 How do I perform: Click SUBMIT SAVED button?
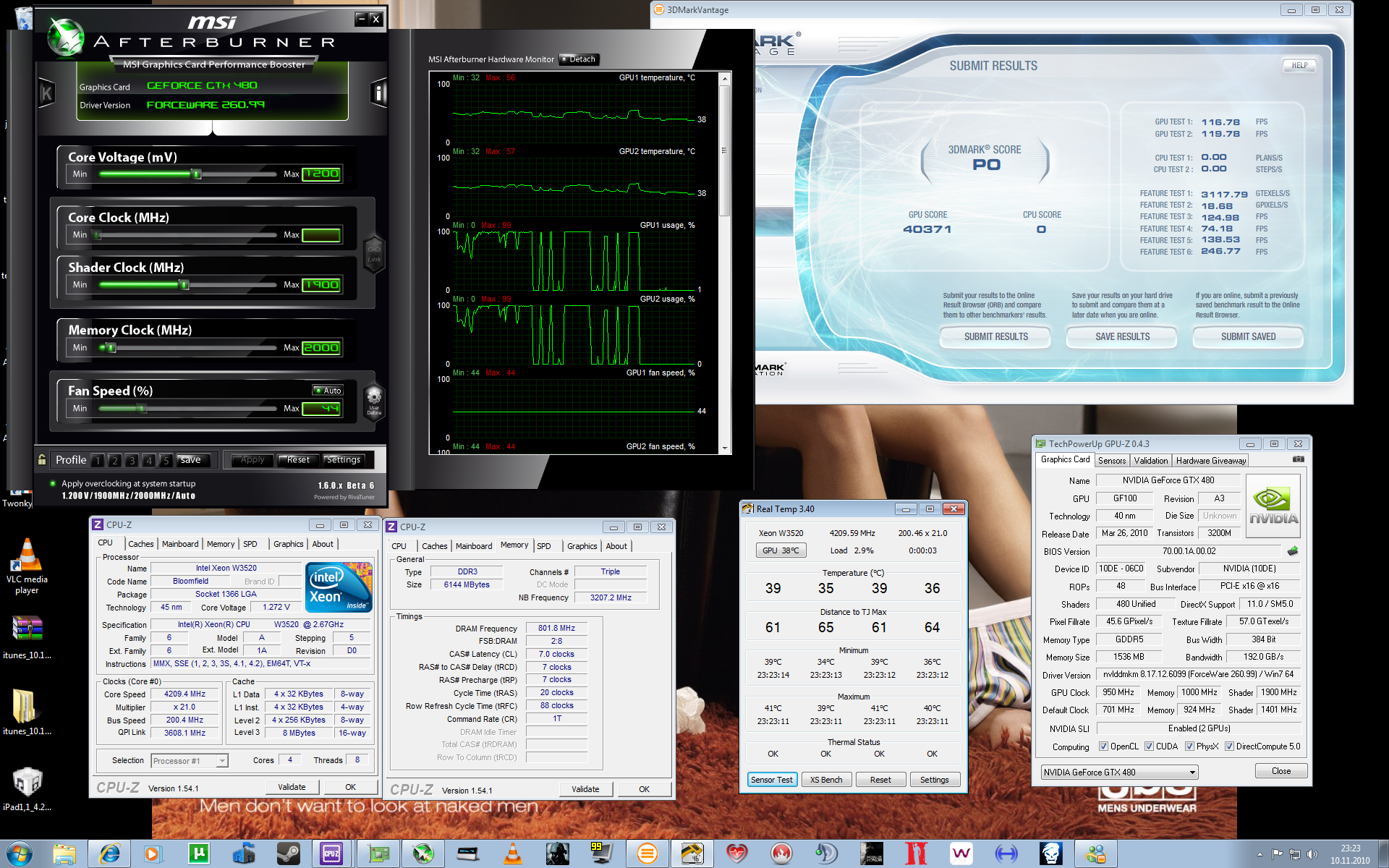(1248, 336)
